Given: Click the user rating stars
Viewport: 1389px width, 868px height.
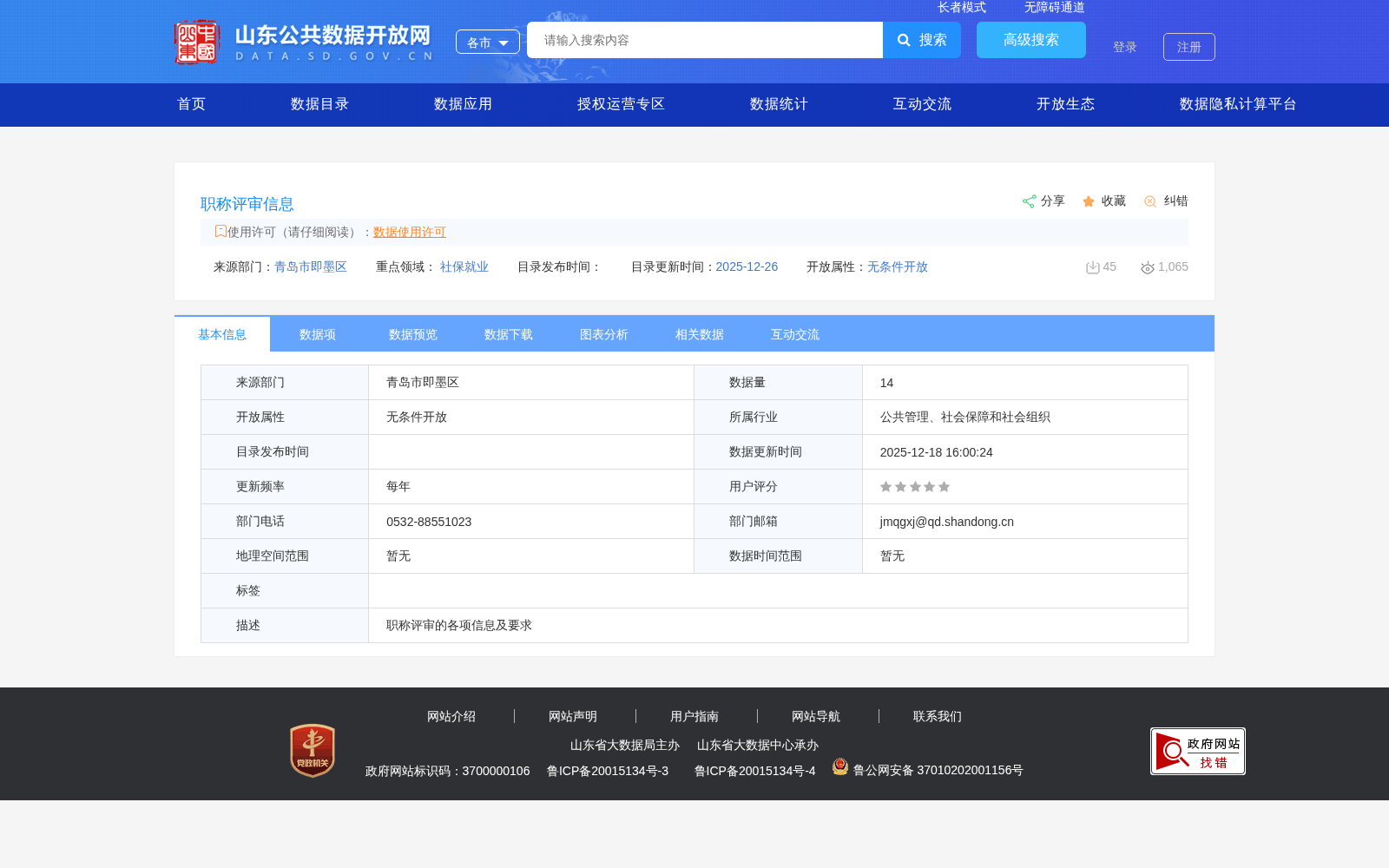Looking at the screenshot, I should (x=915, y=487).
